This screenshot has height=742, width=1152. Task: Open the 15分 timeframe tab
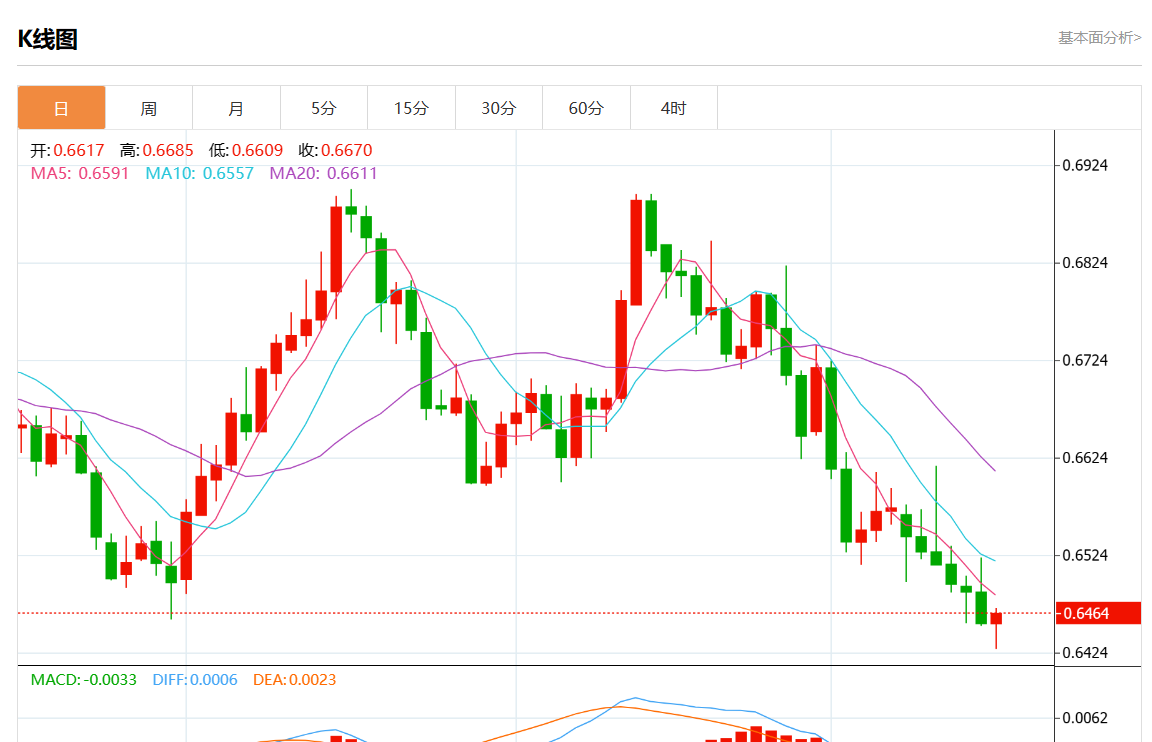[411, 108]
